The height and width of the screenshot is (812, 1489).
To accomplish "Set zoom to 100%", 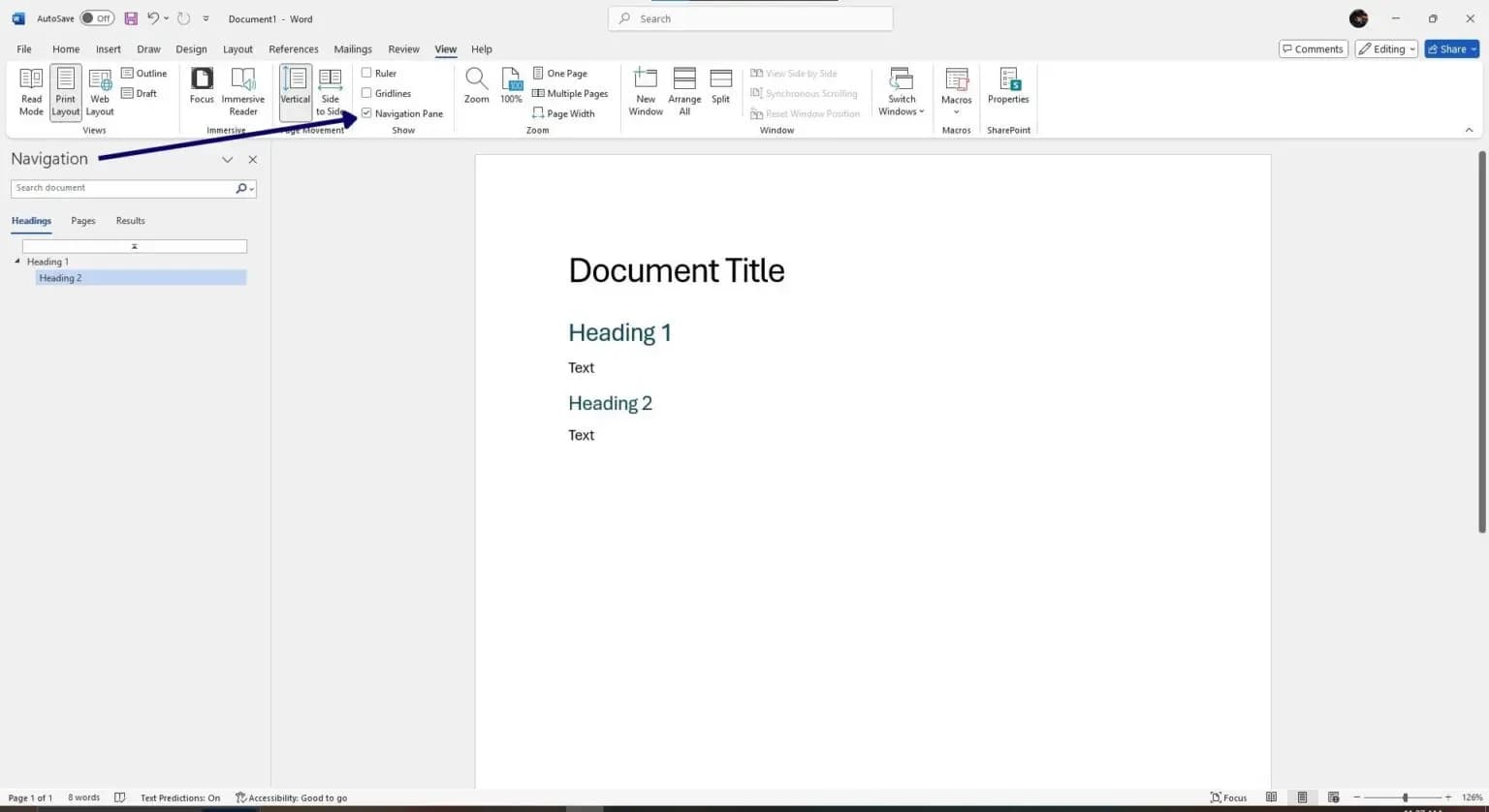I will (511, 87).
